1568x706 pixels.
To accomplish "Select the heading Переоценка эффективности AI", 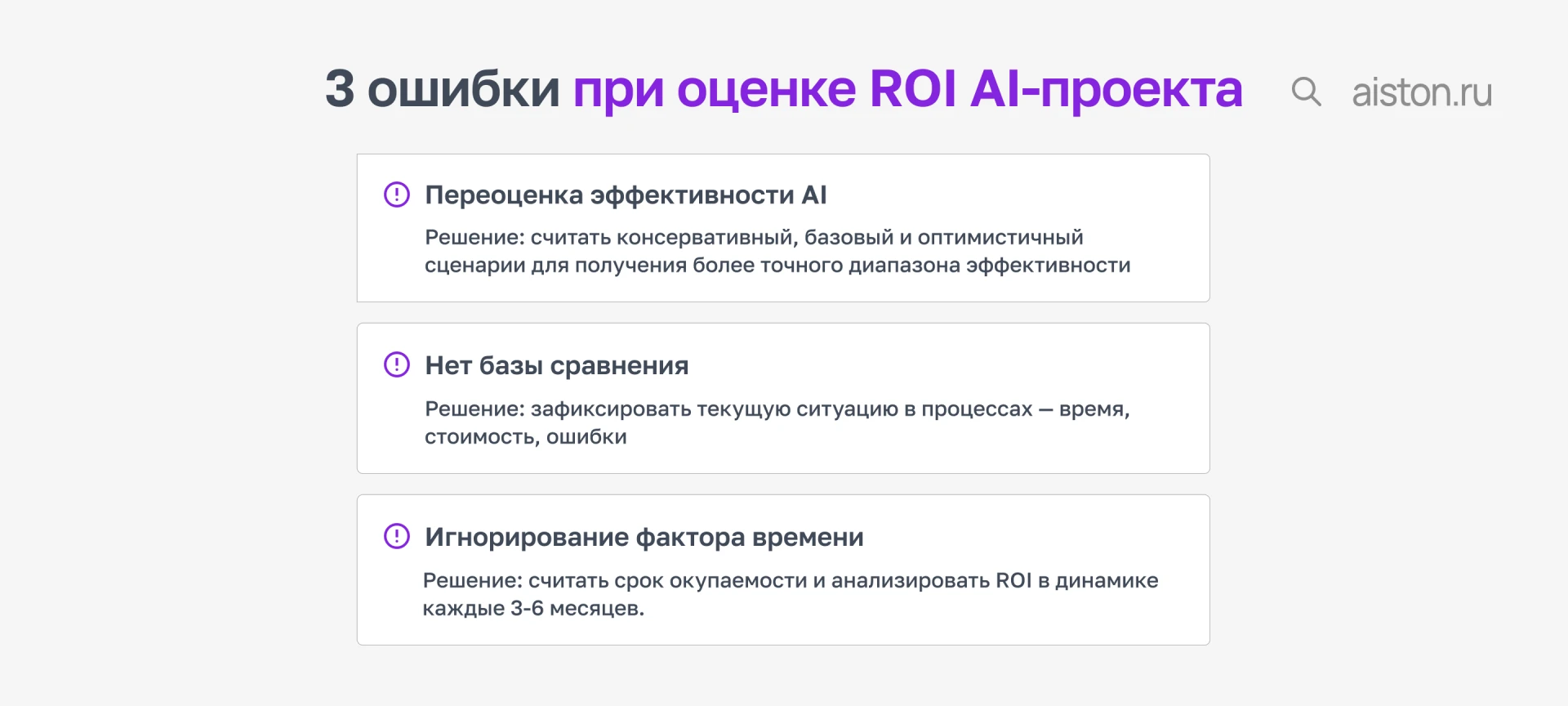I will (x=626, y=194).
